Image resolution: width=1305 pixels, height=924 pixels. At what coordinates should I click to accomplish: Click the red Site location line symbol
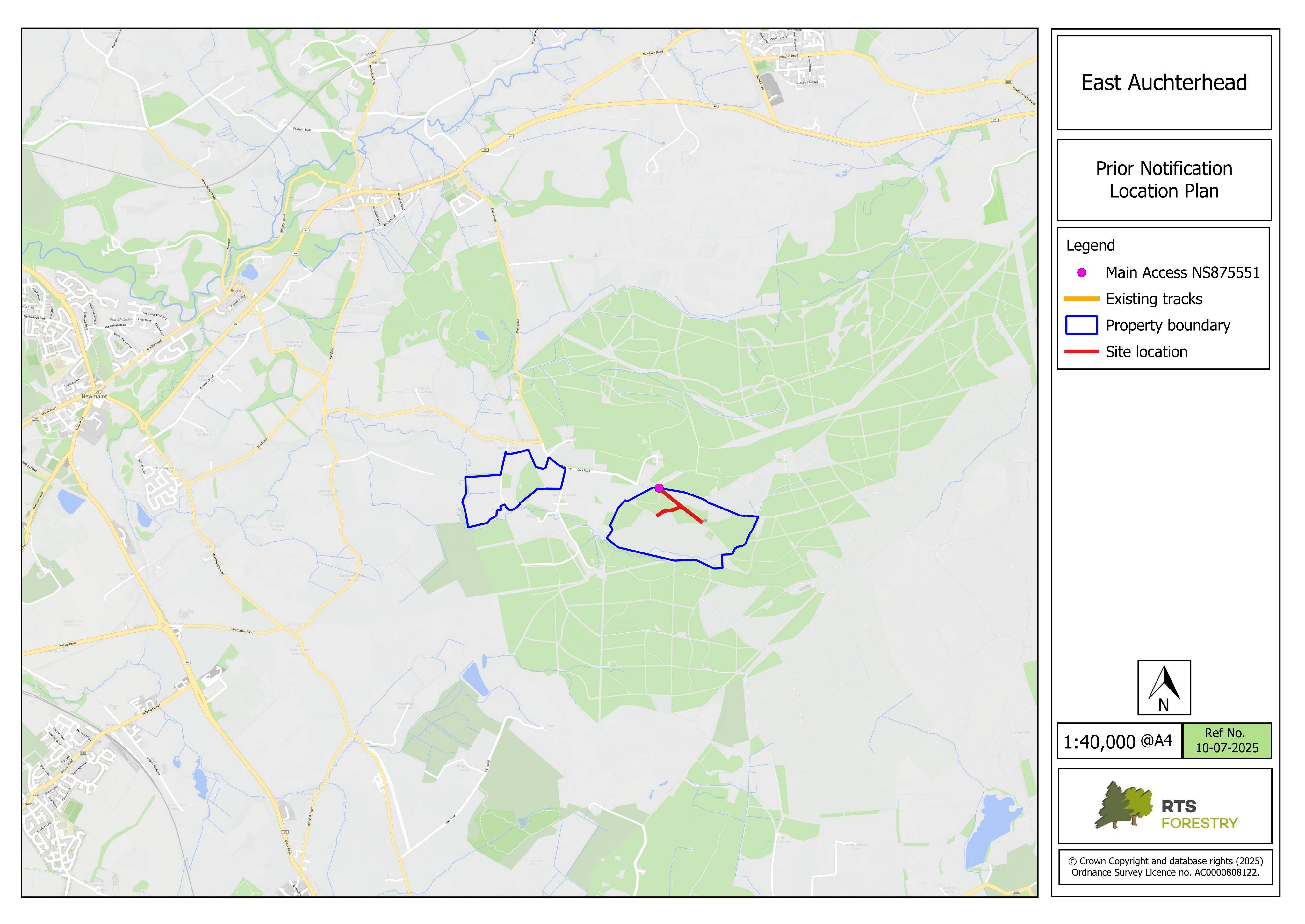(1081, 352)
